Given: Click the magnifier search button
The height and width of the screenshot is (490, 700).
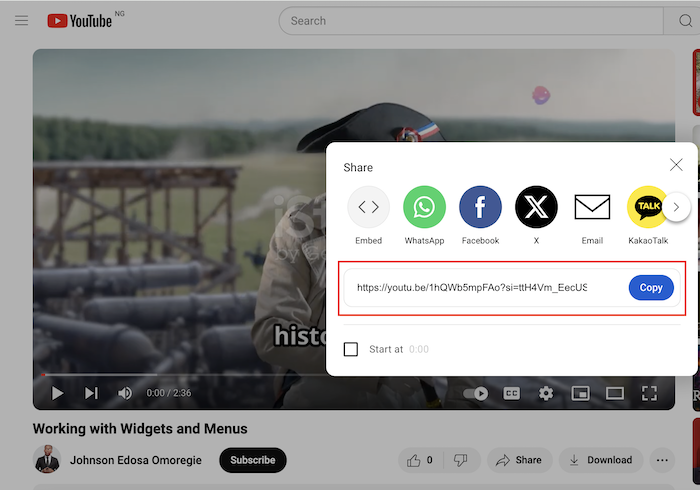Looking at the screenshot, I should (x=684, y=21).
